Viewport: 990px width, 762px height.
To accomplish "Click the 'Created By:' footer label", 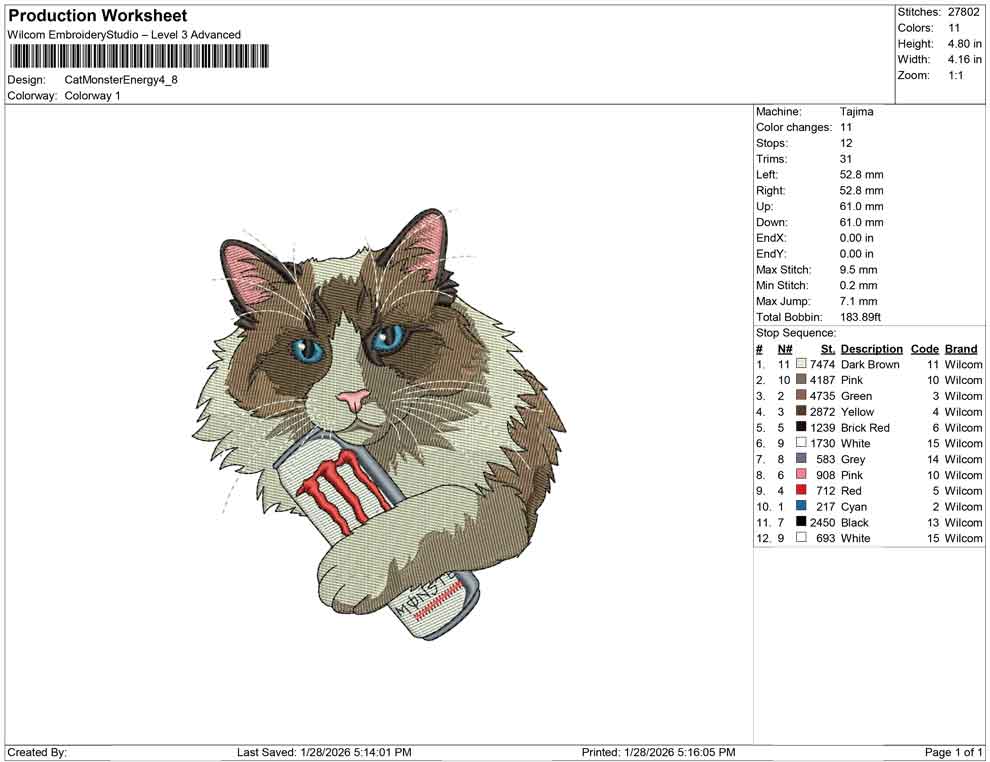I will (37, 752).
